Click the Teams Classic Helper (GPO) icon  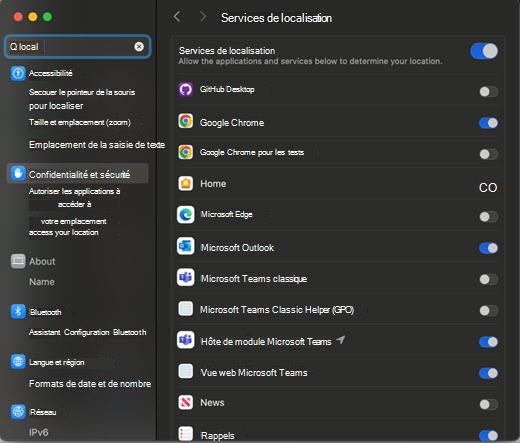(185, 309)
